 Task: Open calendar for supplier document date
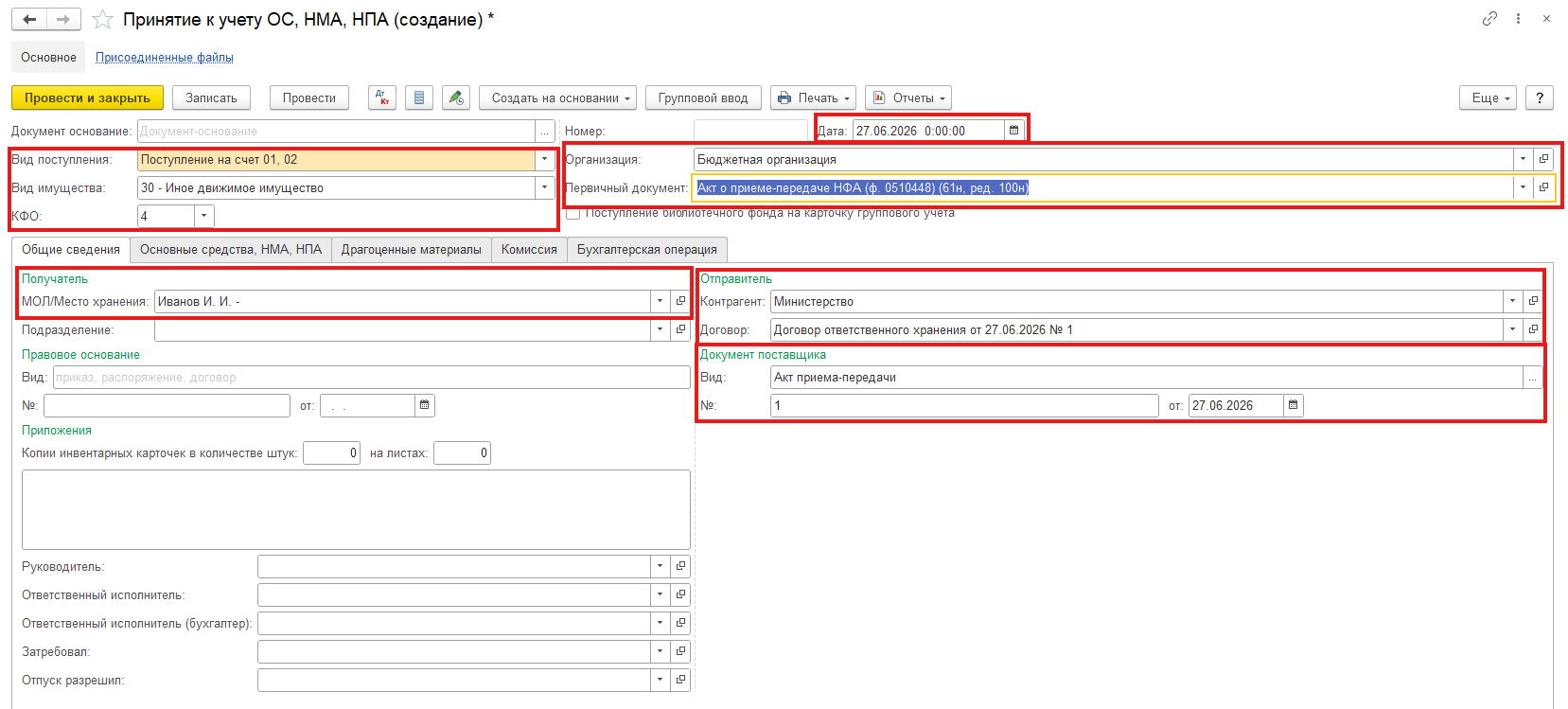[1294, 405]
